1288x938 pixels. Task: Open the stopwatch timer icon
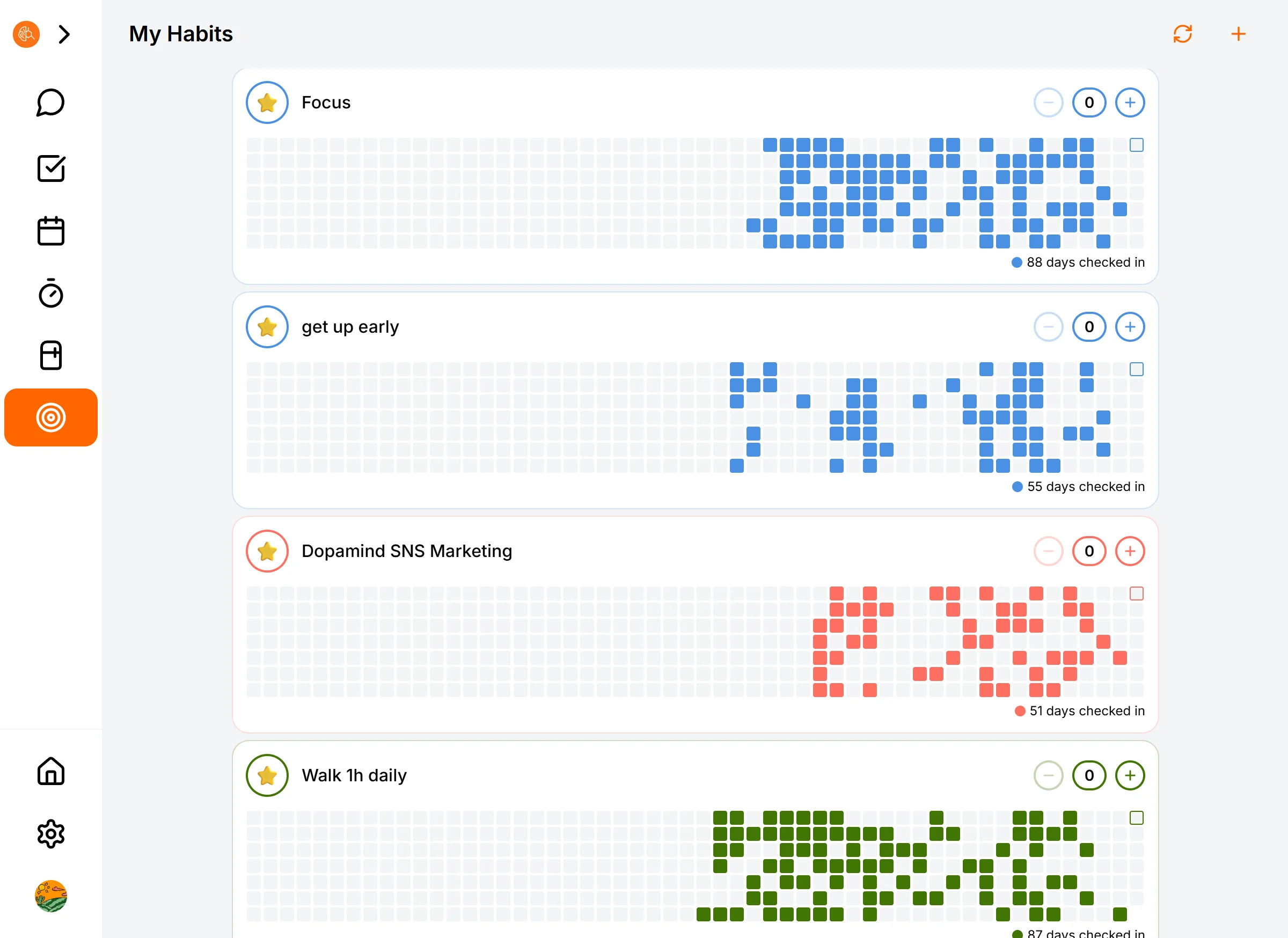tap(50, 294)
